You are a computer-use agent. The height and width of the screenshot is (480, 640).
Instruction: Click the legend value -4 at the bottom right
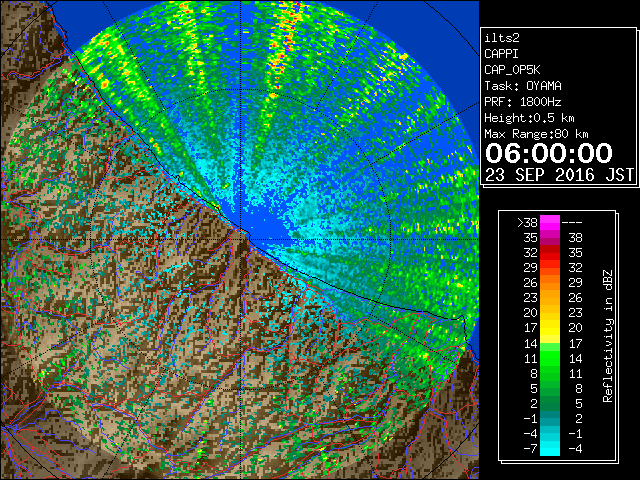pyautogui.click(x=575, y=448)
